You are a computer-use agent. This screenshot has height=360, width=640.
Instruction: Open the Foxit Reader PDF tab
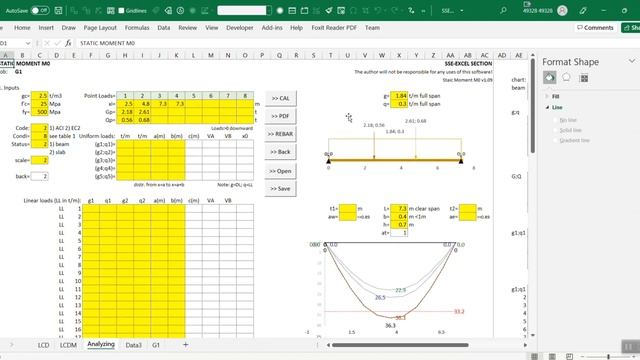[x=334, y=28]
